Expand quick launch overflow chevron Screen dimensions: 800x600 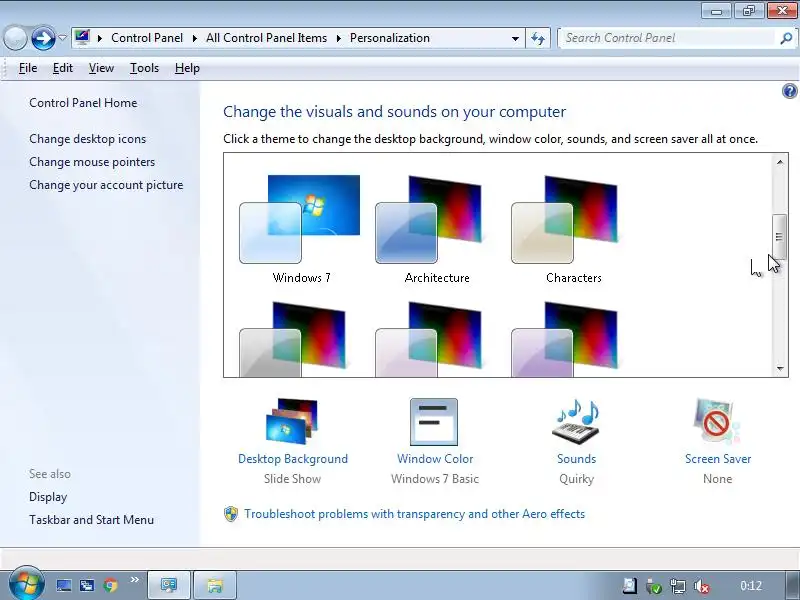click(x=135, y=580)
